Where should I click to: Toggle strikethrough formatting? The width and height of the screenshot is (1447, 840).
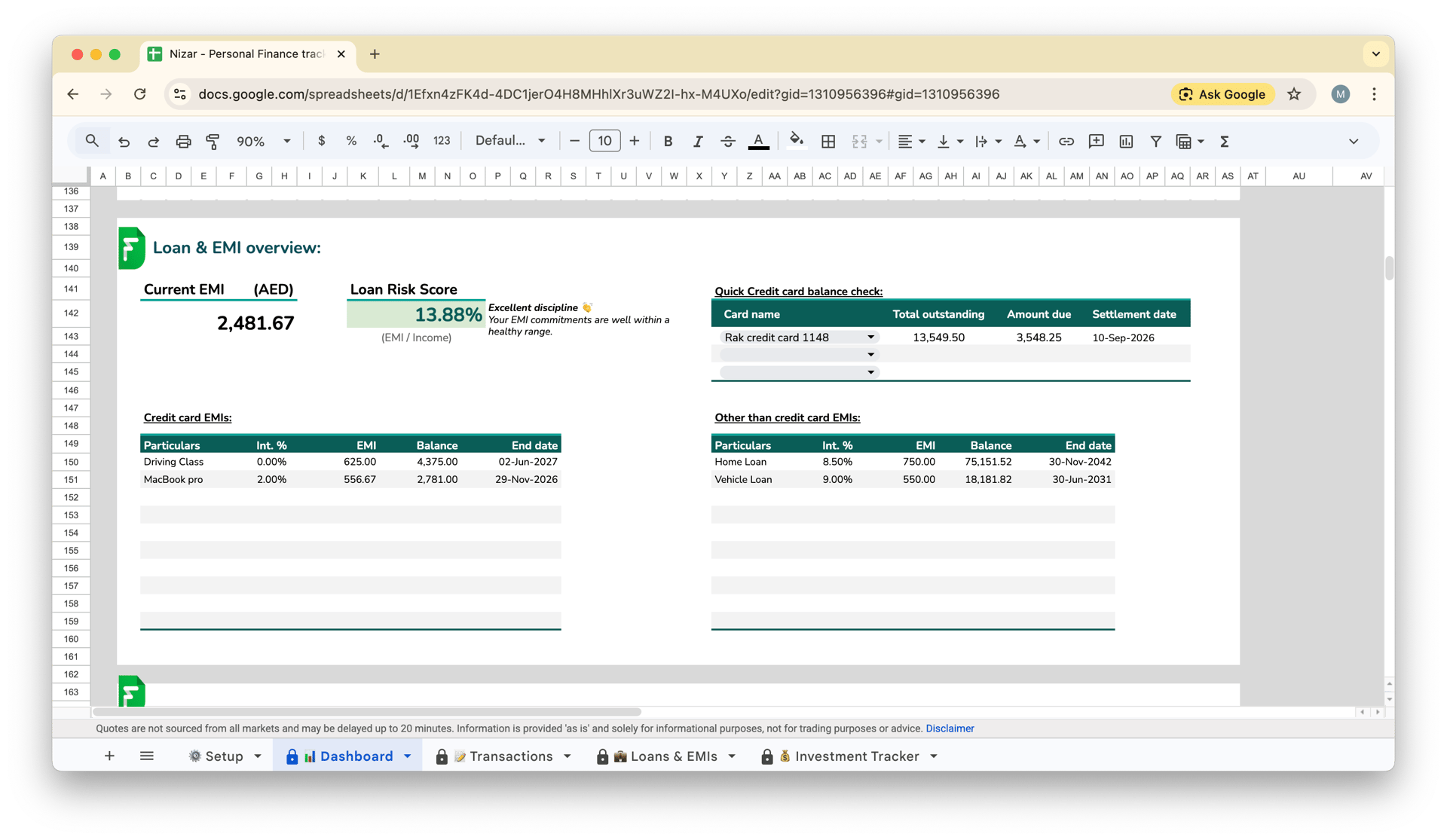727,141
